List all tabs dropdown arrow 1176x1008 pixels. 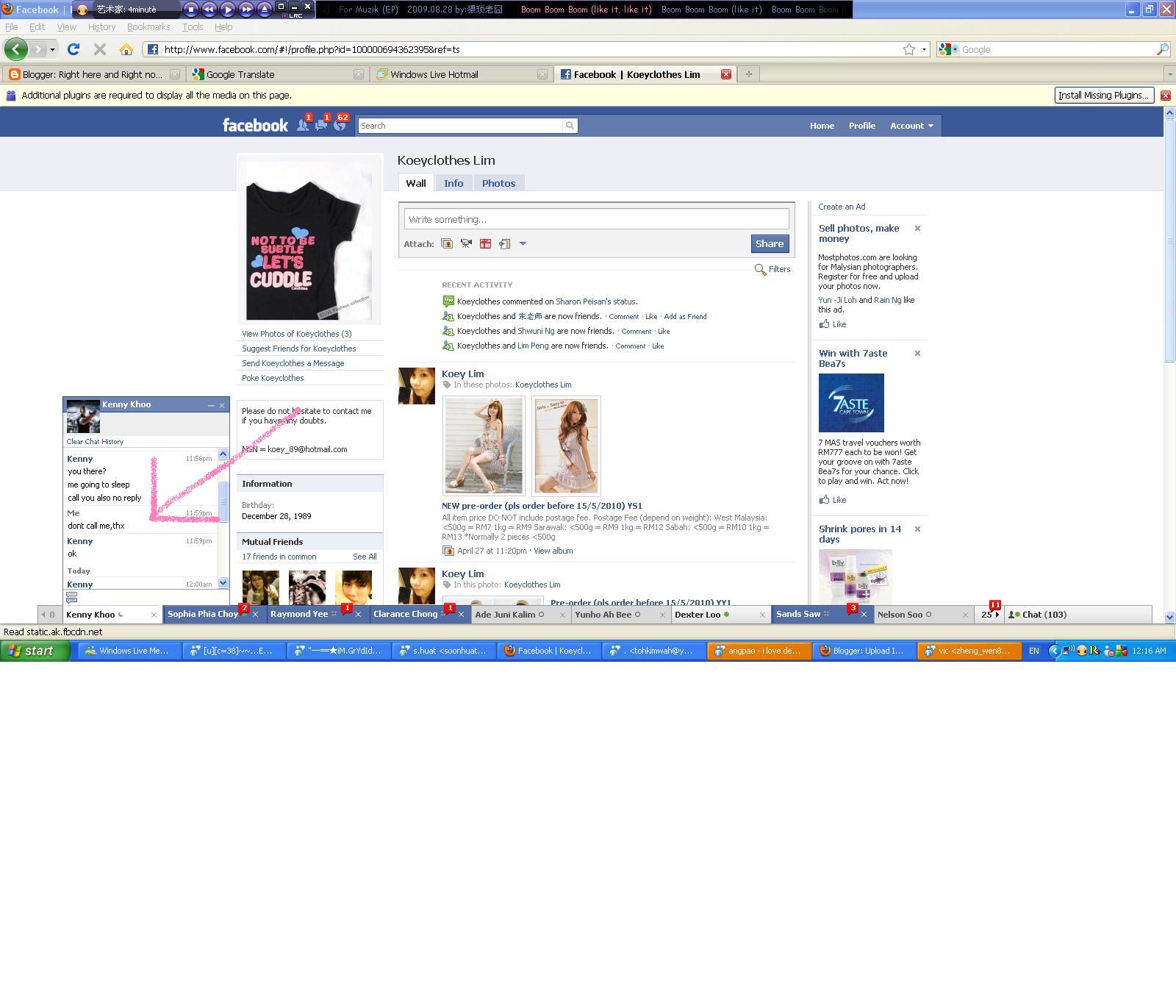(x=1169, y=74)
